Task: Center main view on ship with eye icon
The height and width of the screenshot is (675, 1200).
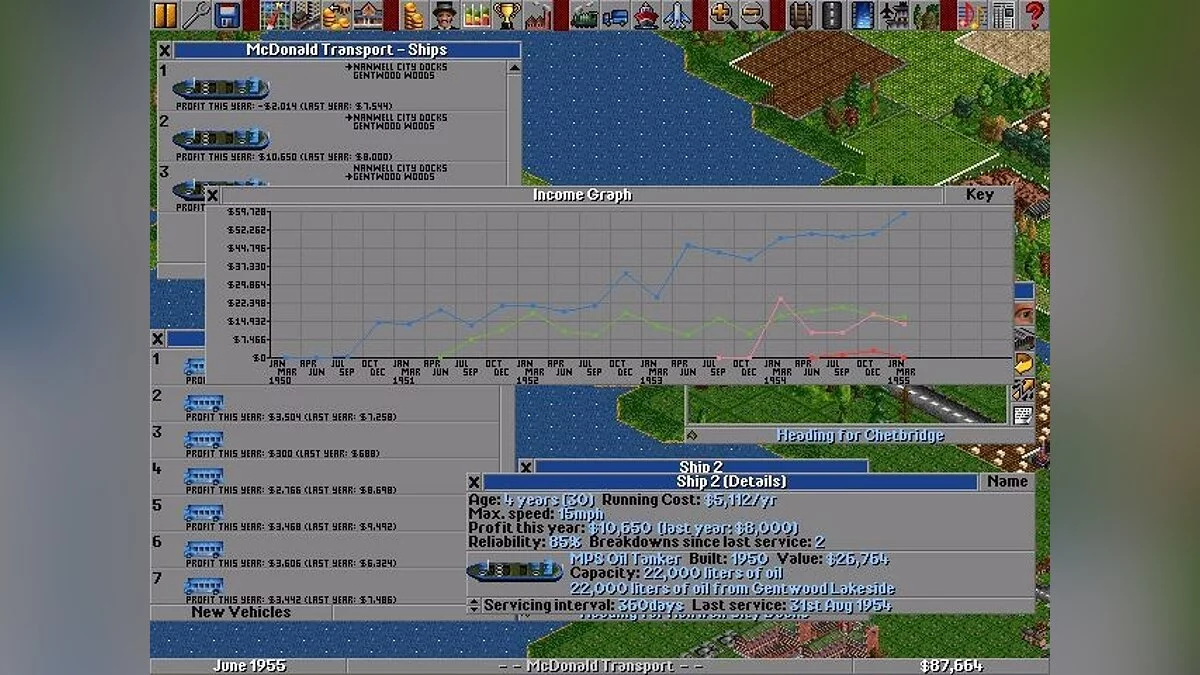Action: (x=1023, y=312)
